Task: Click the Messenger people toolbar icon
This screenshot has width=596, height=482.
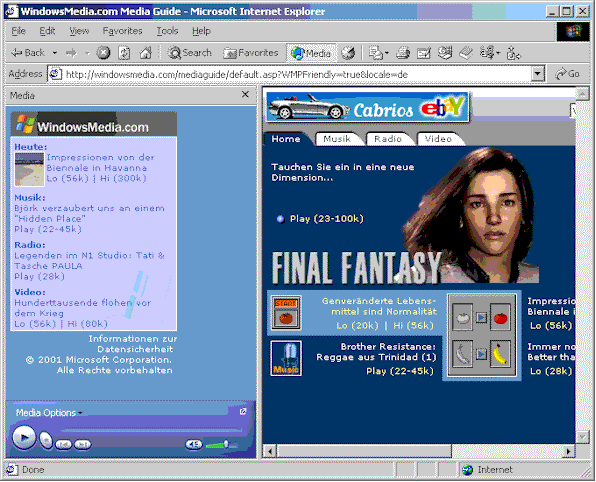Action: 487,53
